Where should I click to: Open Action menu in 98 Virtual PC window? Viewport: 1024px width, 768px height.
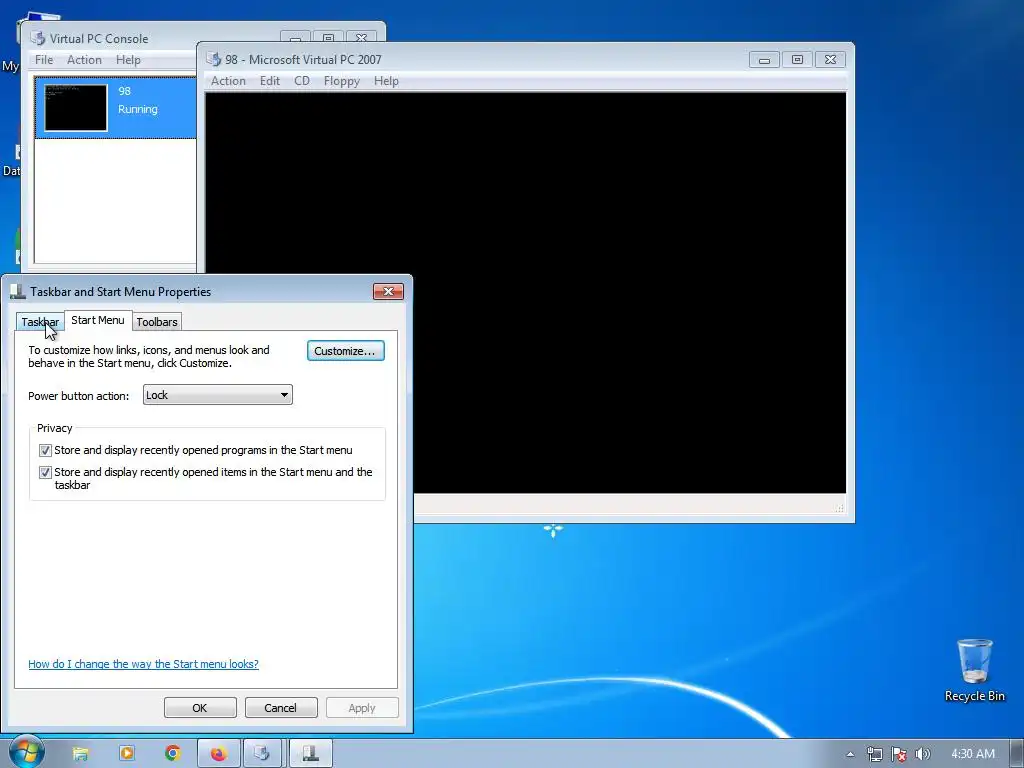(228, 81)
